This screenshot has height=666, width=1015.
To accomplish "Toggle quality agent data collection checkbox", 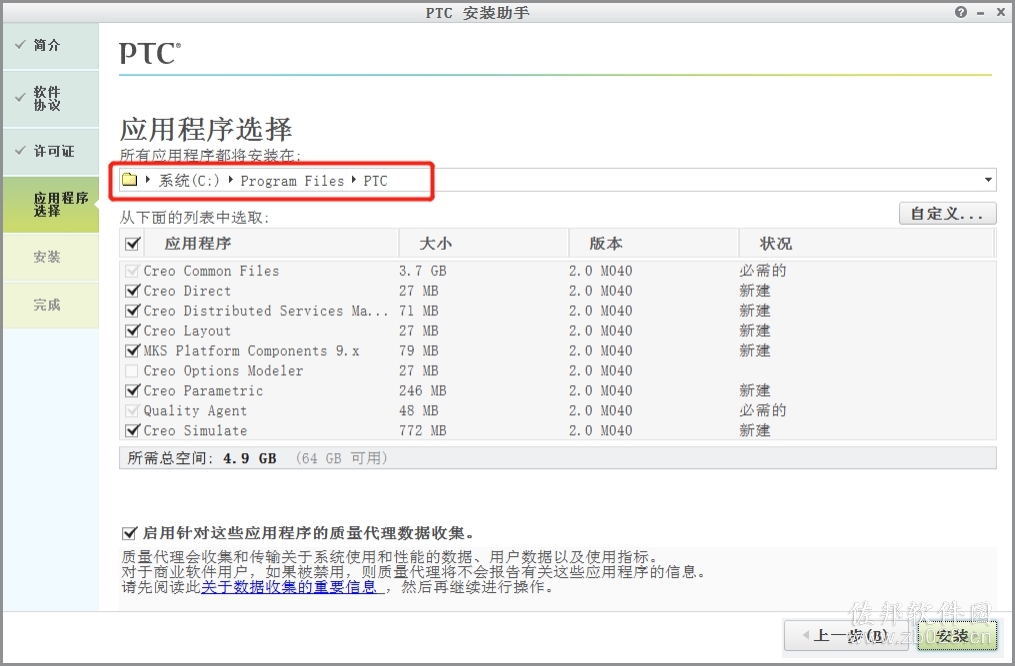I will click(129, 533).
